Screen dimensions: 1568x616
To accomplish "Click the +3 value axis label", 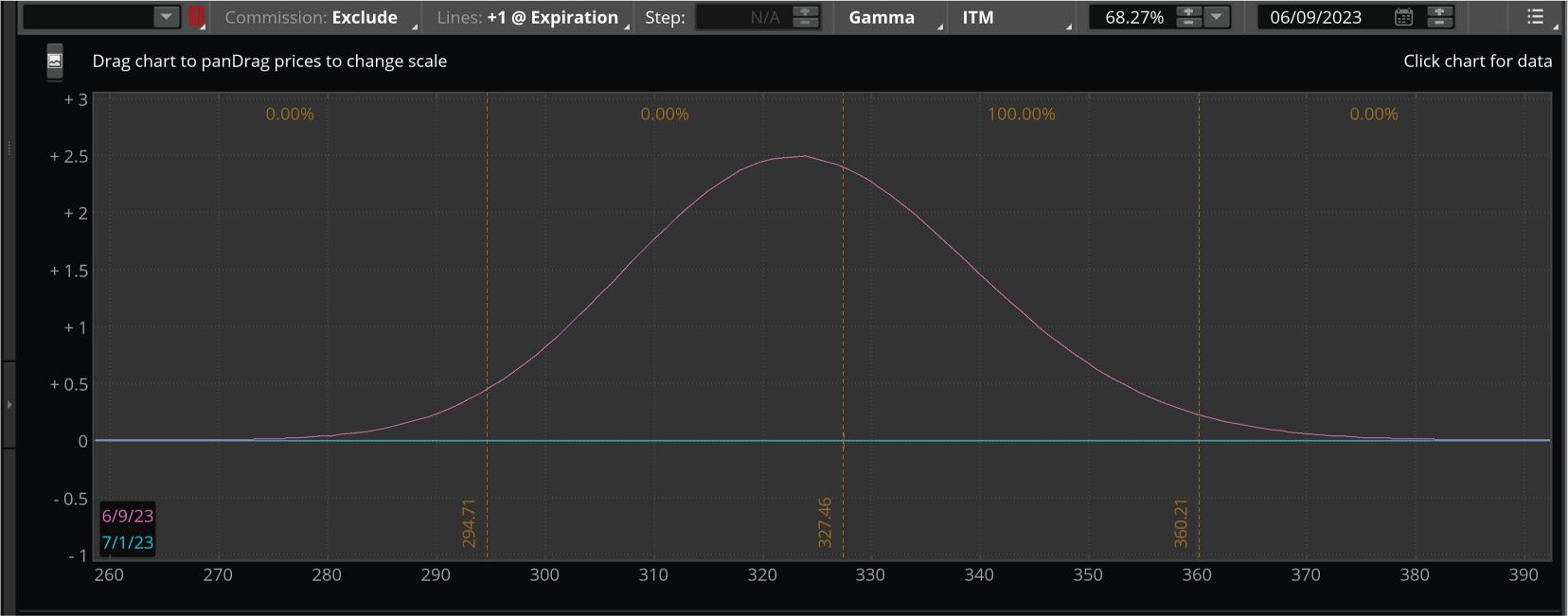I will coord(76,99).
